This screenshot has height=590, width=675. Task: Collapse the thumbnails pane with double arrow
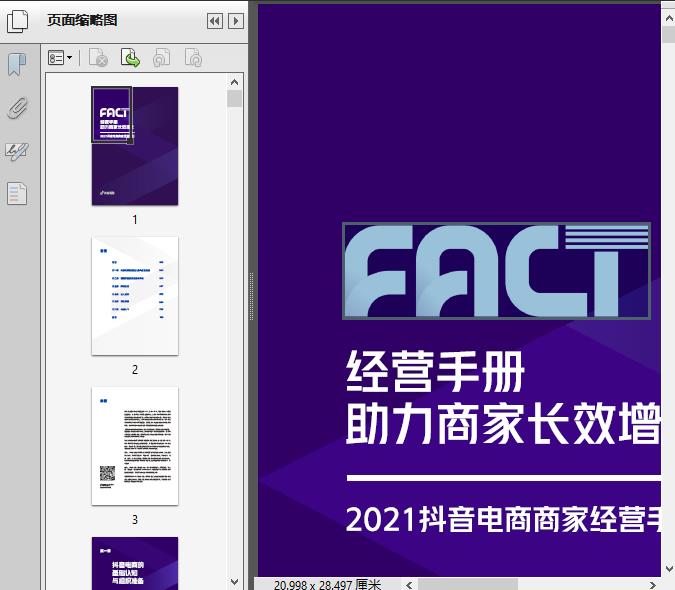pos(215,21)
